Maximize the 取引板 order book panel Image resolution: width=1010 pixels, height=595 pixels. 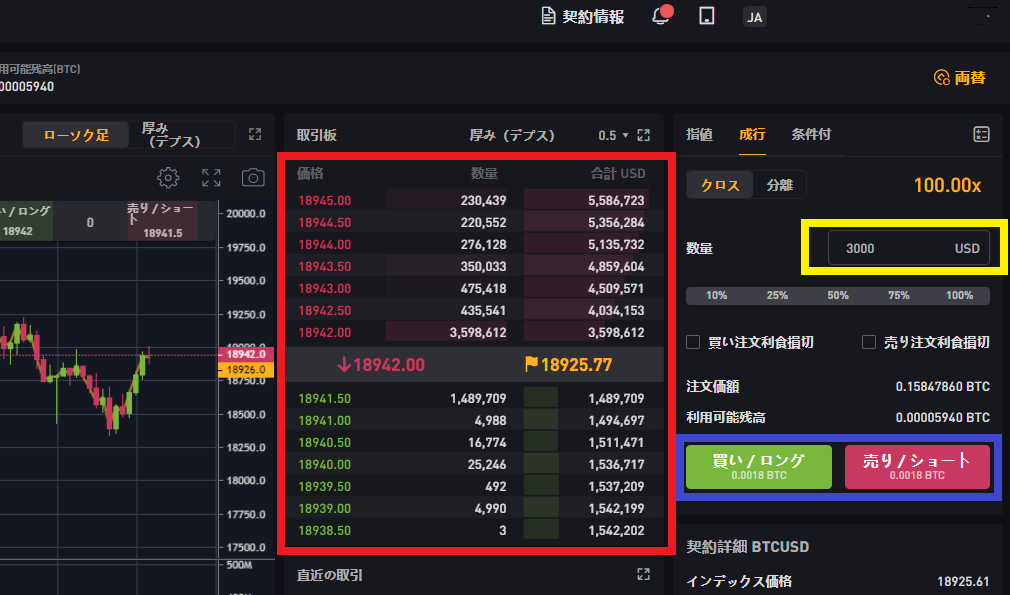click(643, 135)
